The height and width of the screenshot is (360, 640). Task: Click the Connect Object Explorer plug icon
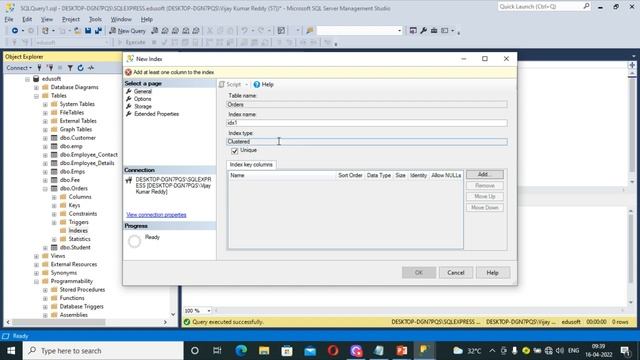[40, 68]
